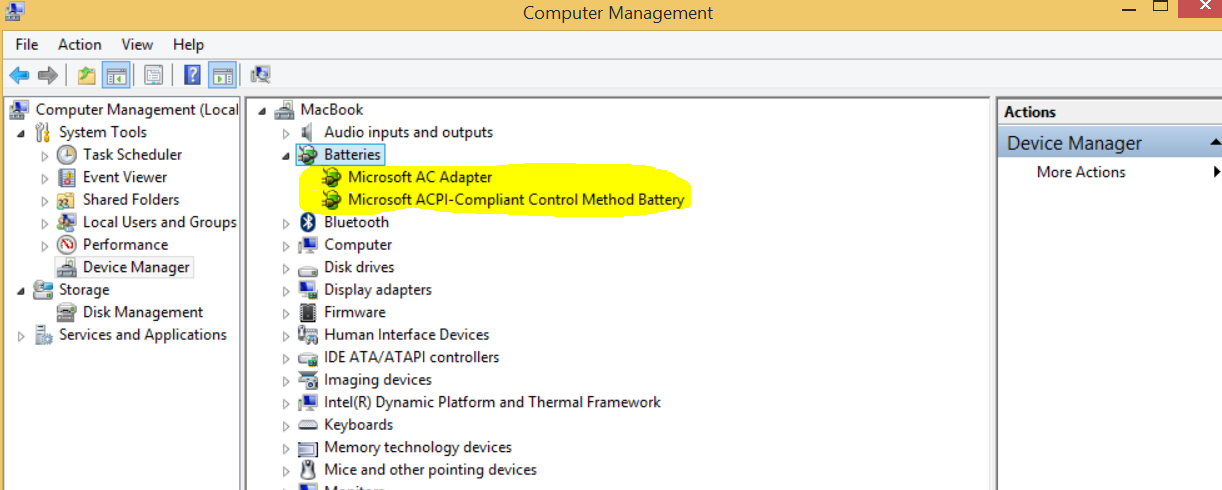Toggle the Show/Hide Action Pane button
The height and width of the screenshot is (490, 1222).
pyautogui.click(x=222, y=75)
